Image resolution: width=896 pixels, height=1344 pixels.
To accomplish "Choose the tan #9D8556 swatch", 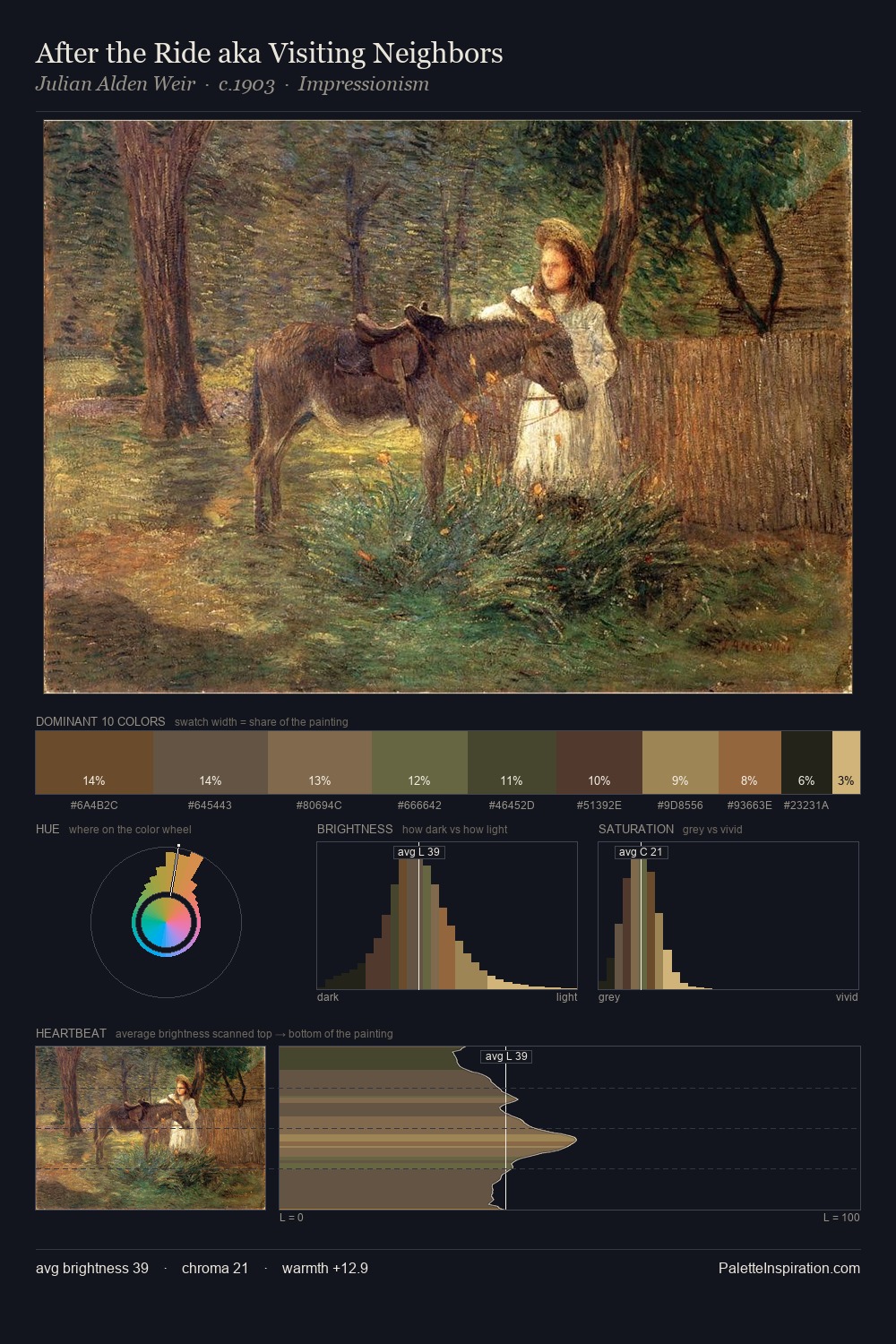I will point(680,762).
